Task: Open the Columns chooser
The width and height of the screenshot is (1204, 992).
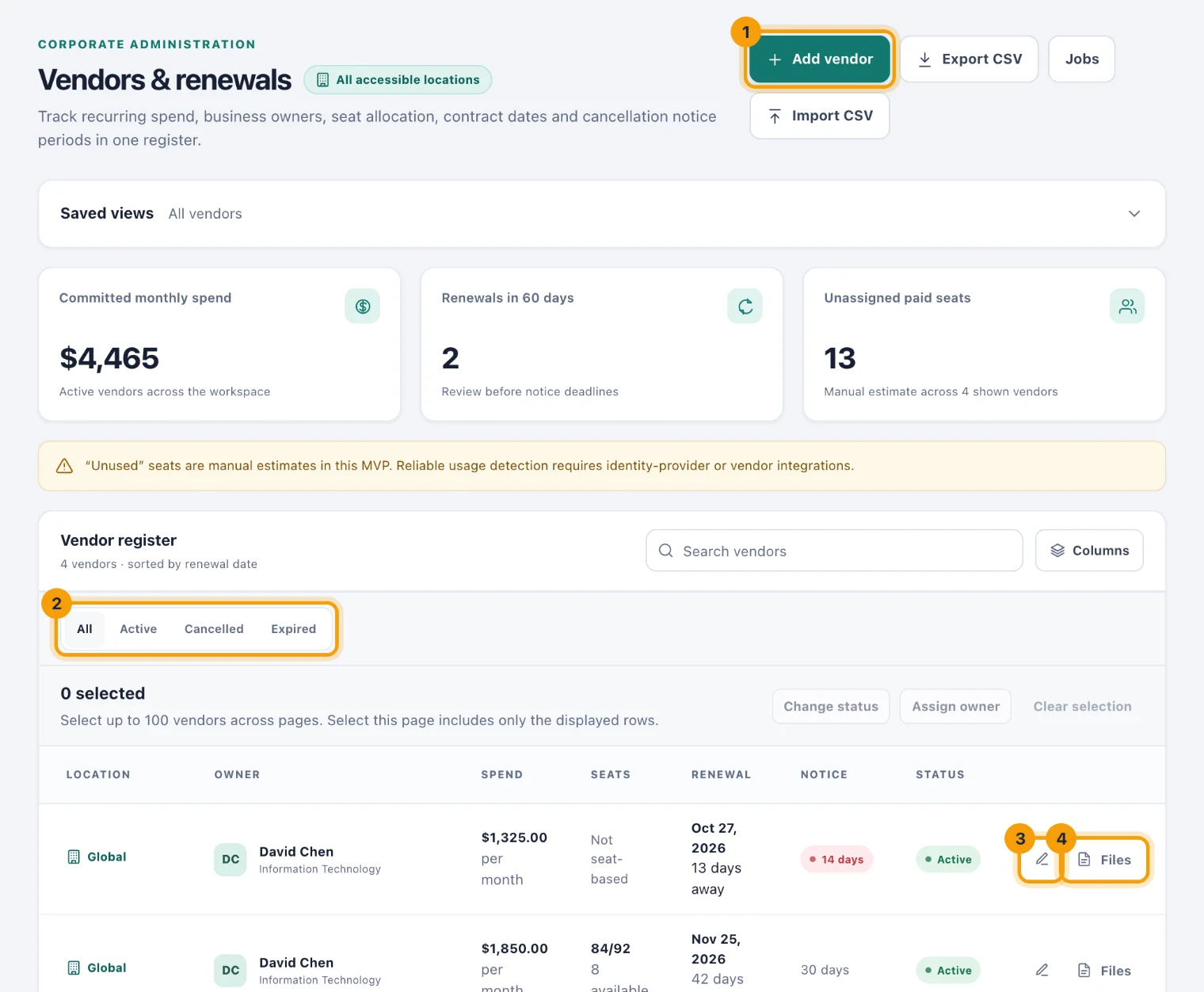Action: pyautogui.click(x=1089, y=551)
